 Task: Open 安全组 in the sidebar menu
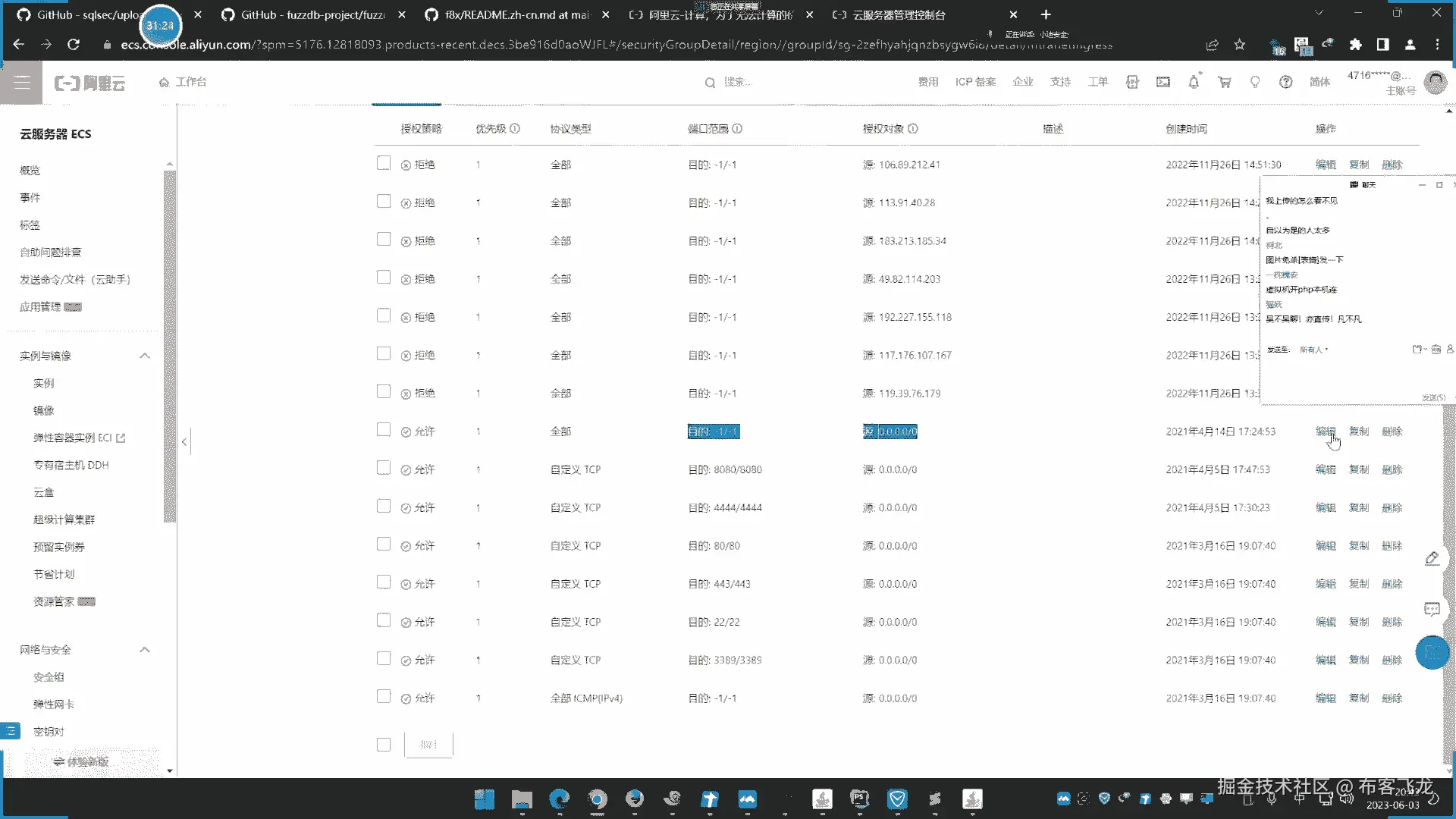pos(49,677)
